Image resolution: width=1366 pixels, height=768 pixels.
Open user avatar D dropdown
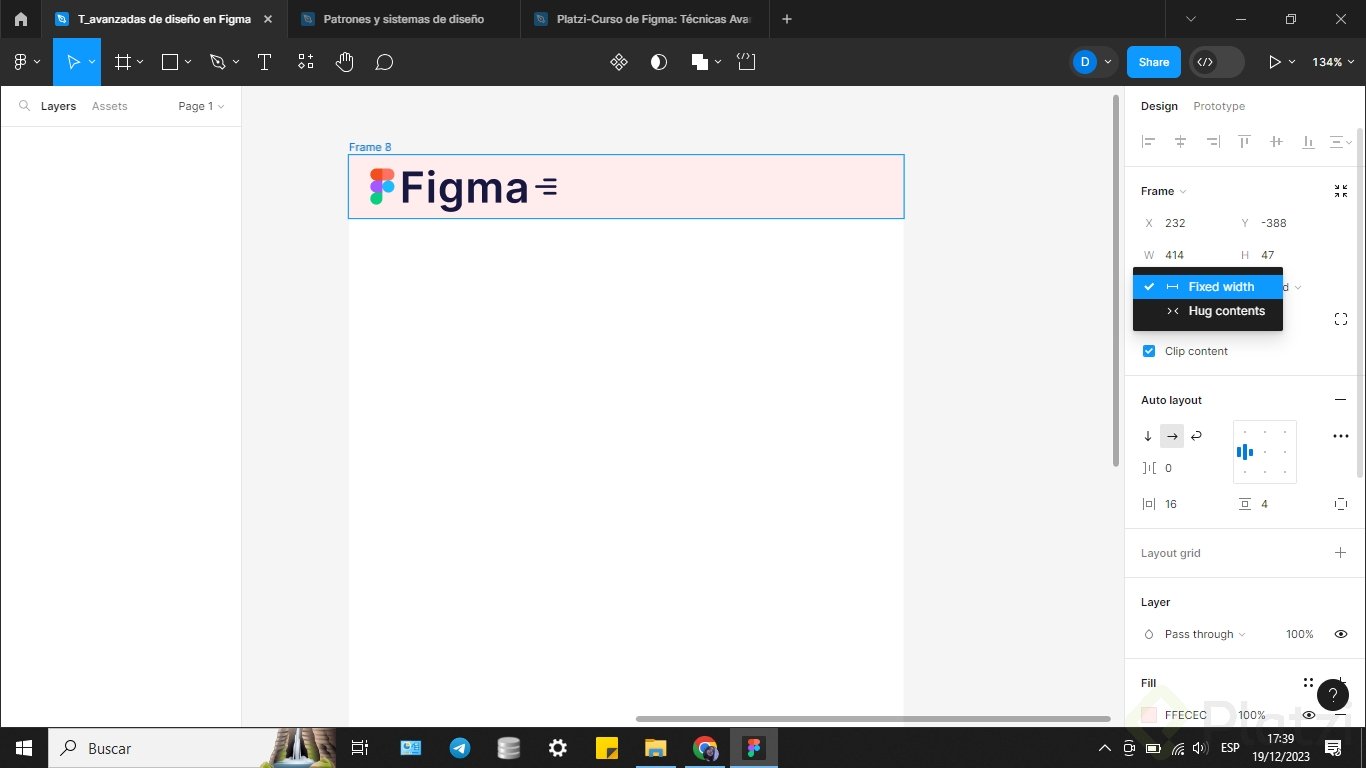click(1092, 62)
